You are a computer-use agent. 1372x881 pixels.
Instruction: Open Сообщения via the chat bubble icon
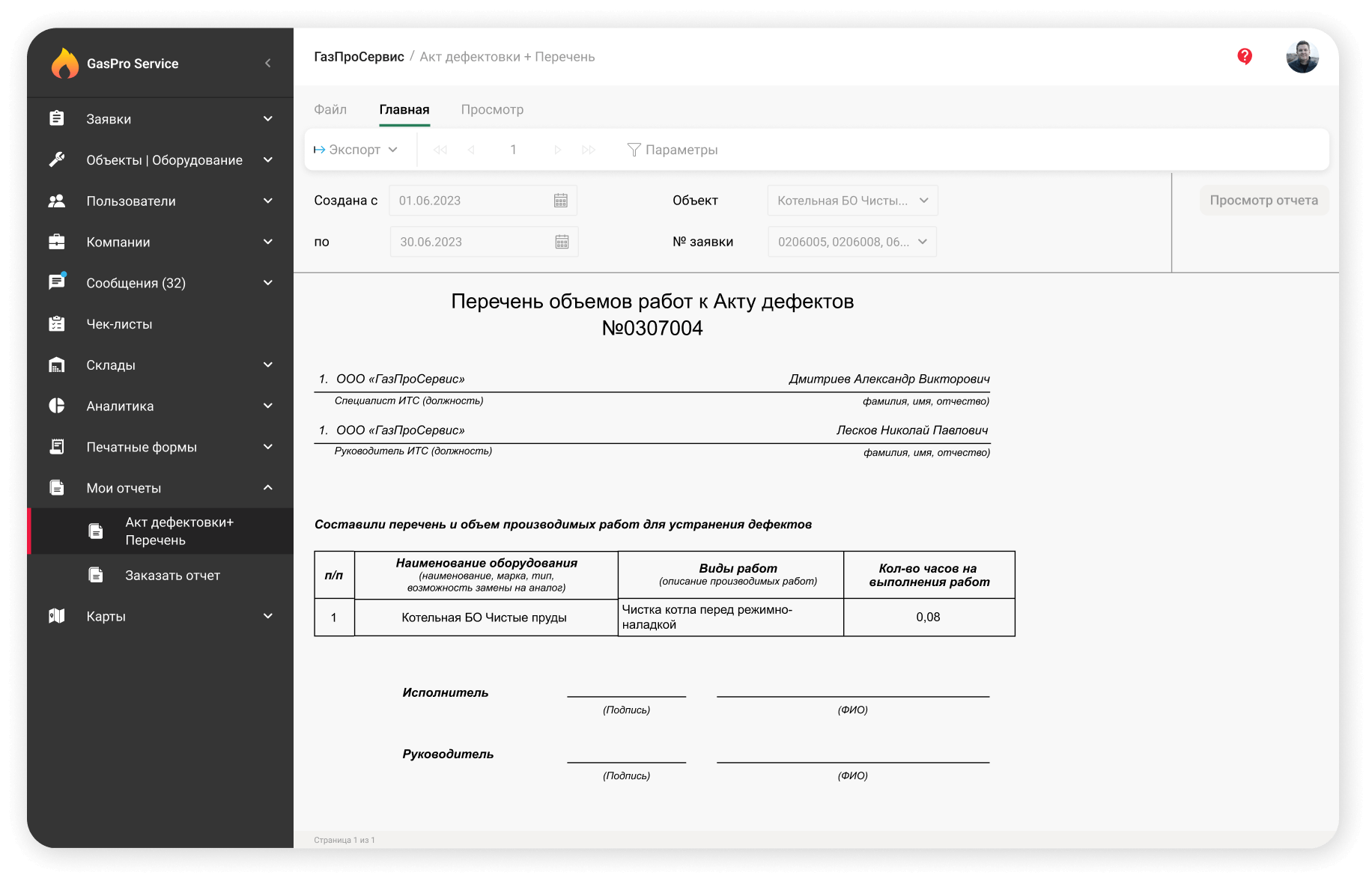click(56, 282)
